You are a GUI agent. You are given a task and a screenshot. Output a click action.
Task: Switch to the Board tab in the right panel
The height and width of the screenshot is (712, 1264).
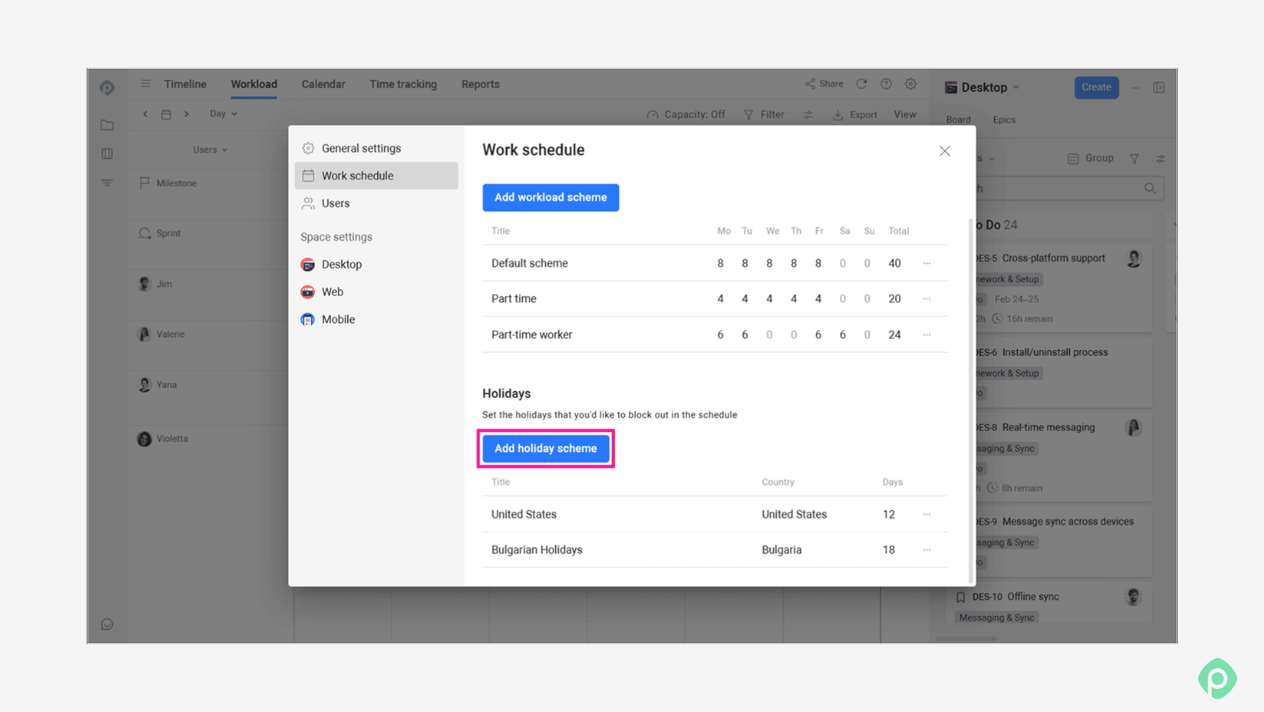pos(958,120)
